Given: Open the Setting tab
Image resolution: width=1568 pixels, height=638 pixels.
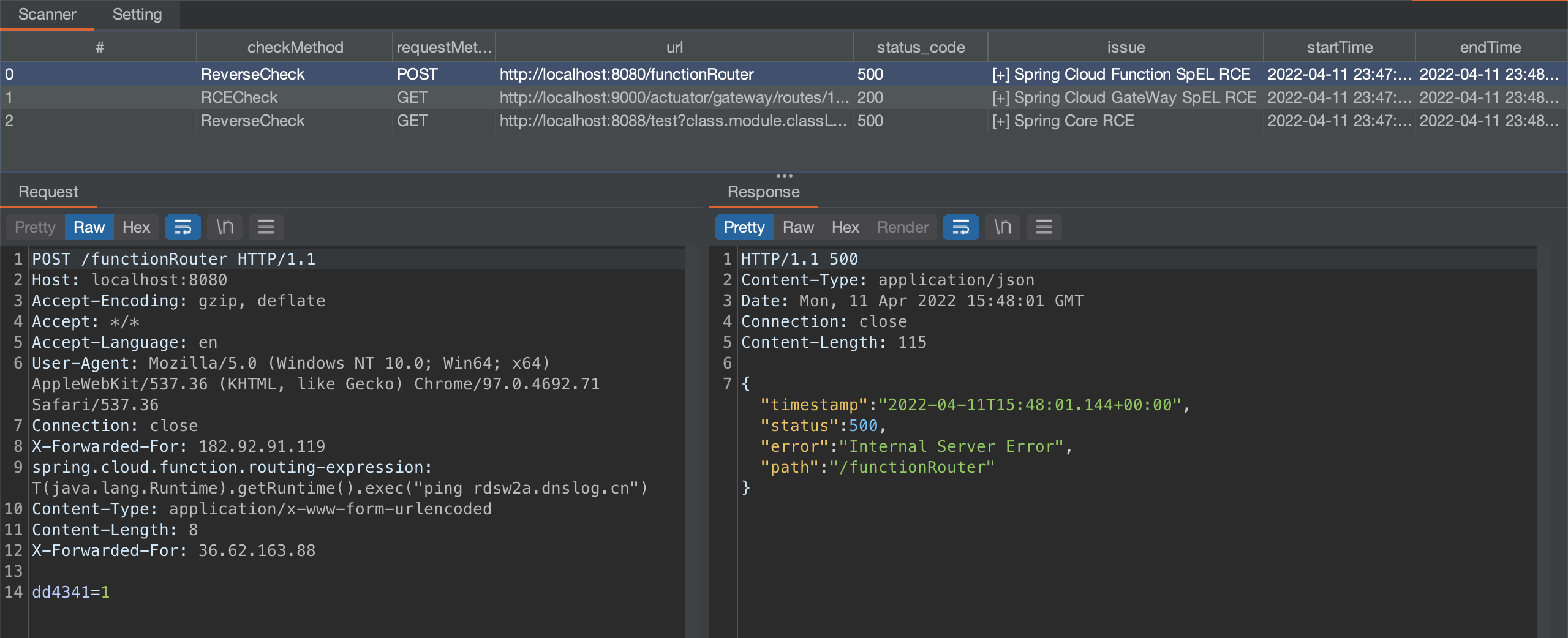Looking at the screenshot, I should click(x=137, y=14).
